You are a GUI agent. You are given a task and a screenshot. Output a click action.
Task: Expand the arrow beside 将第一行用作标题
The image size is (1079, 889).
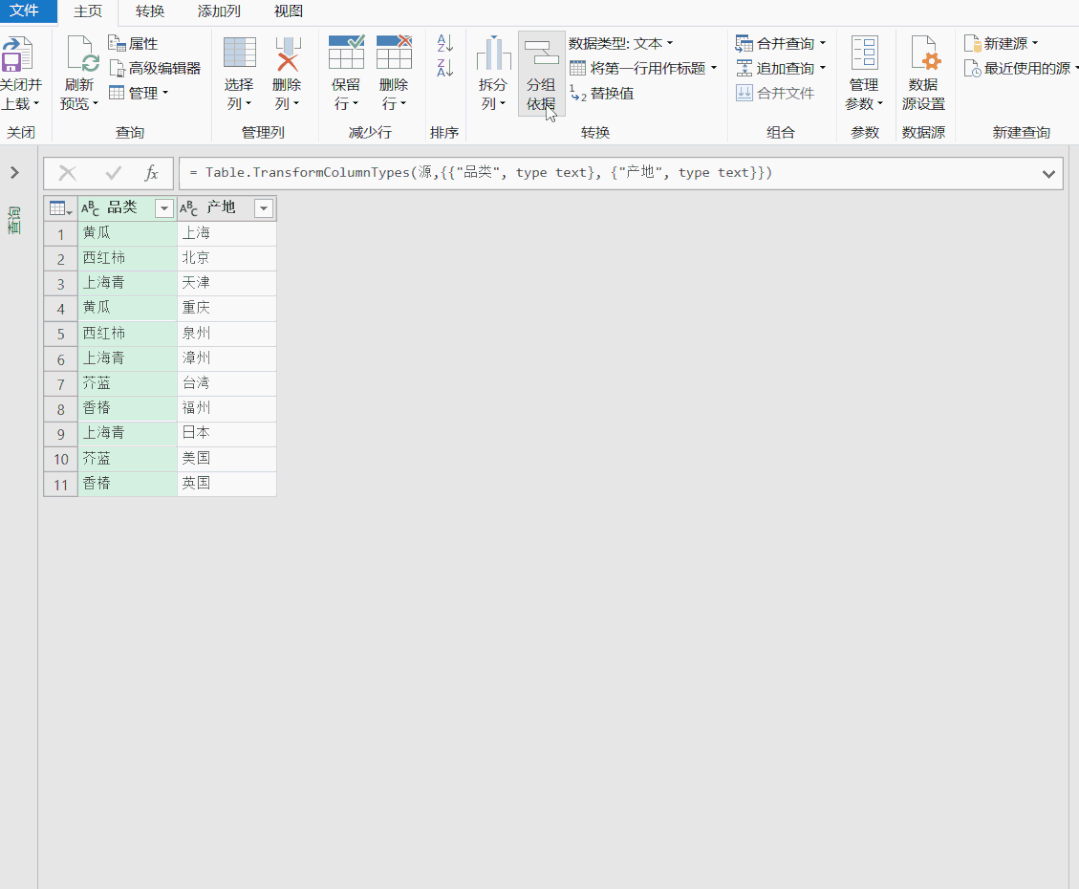714,68
